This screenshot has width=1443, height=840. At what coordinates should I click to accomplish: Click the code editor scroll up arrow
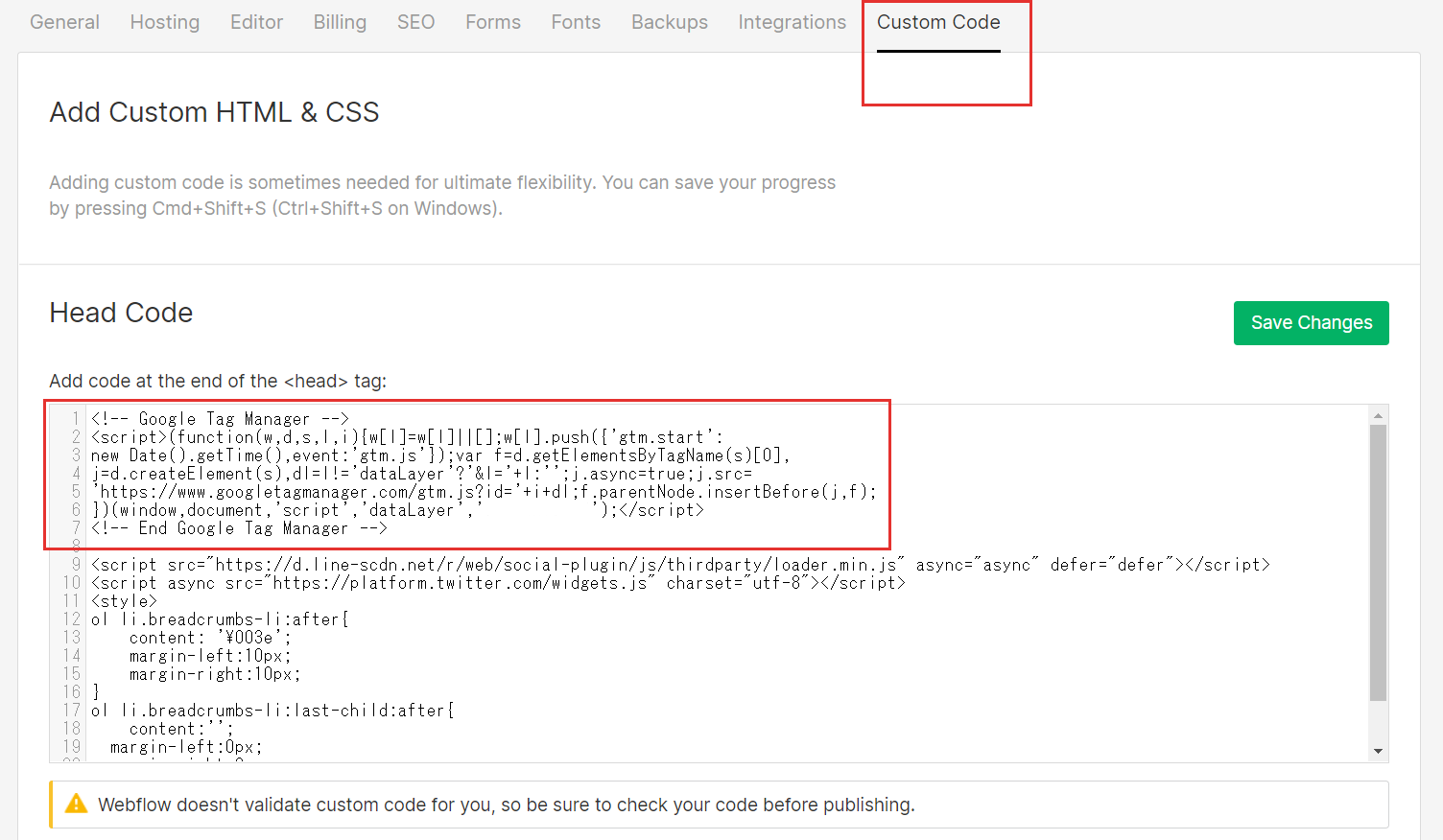pyautogui.click(x=1379, y=415)
